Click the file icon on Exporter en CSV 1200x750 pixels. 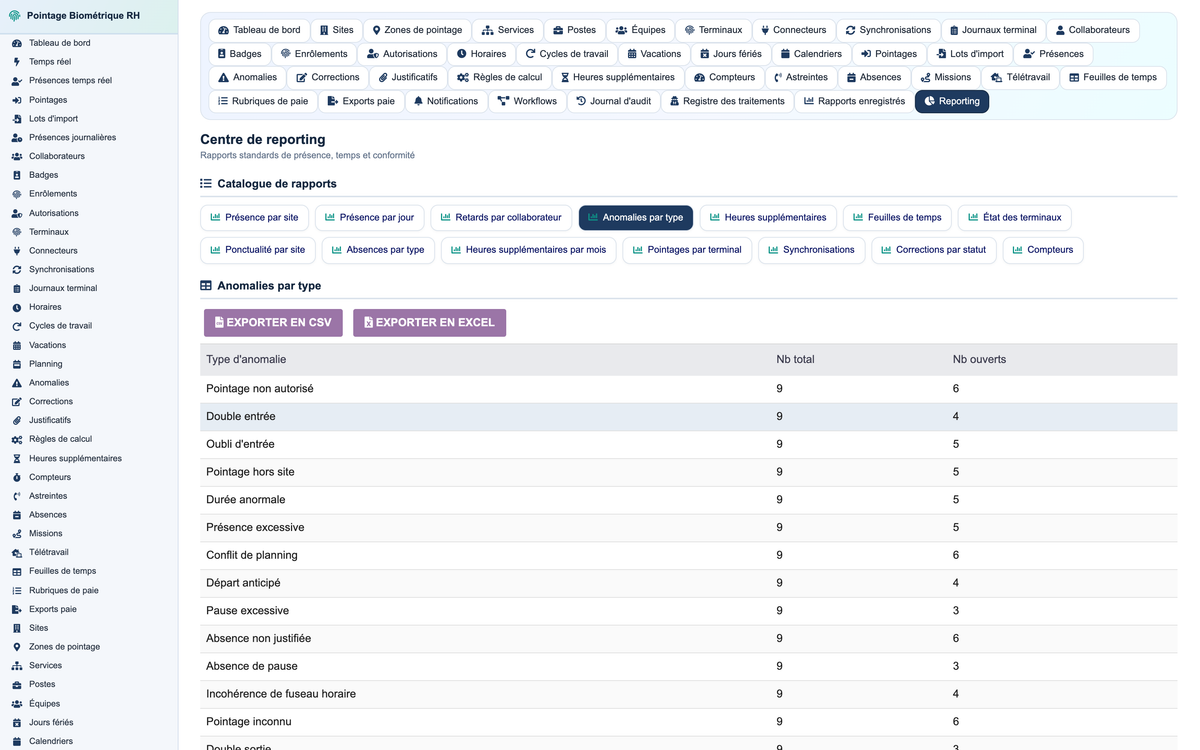219,323
